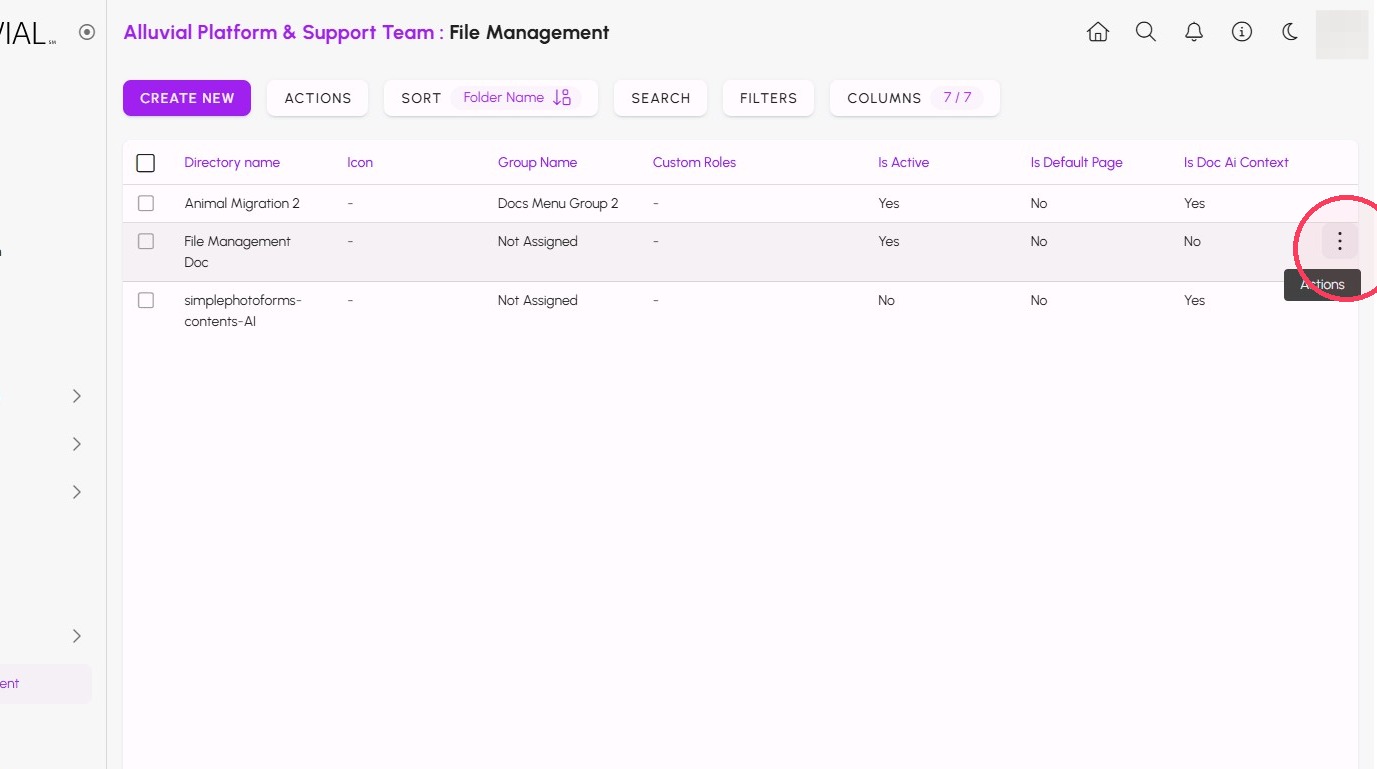Open the Filters panel
The image size is (1377, 769).
pos(768,98)
